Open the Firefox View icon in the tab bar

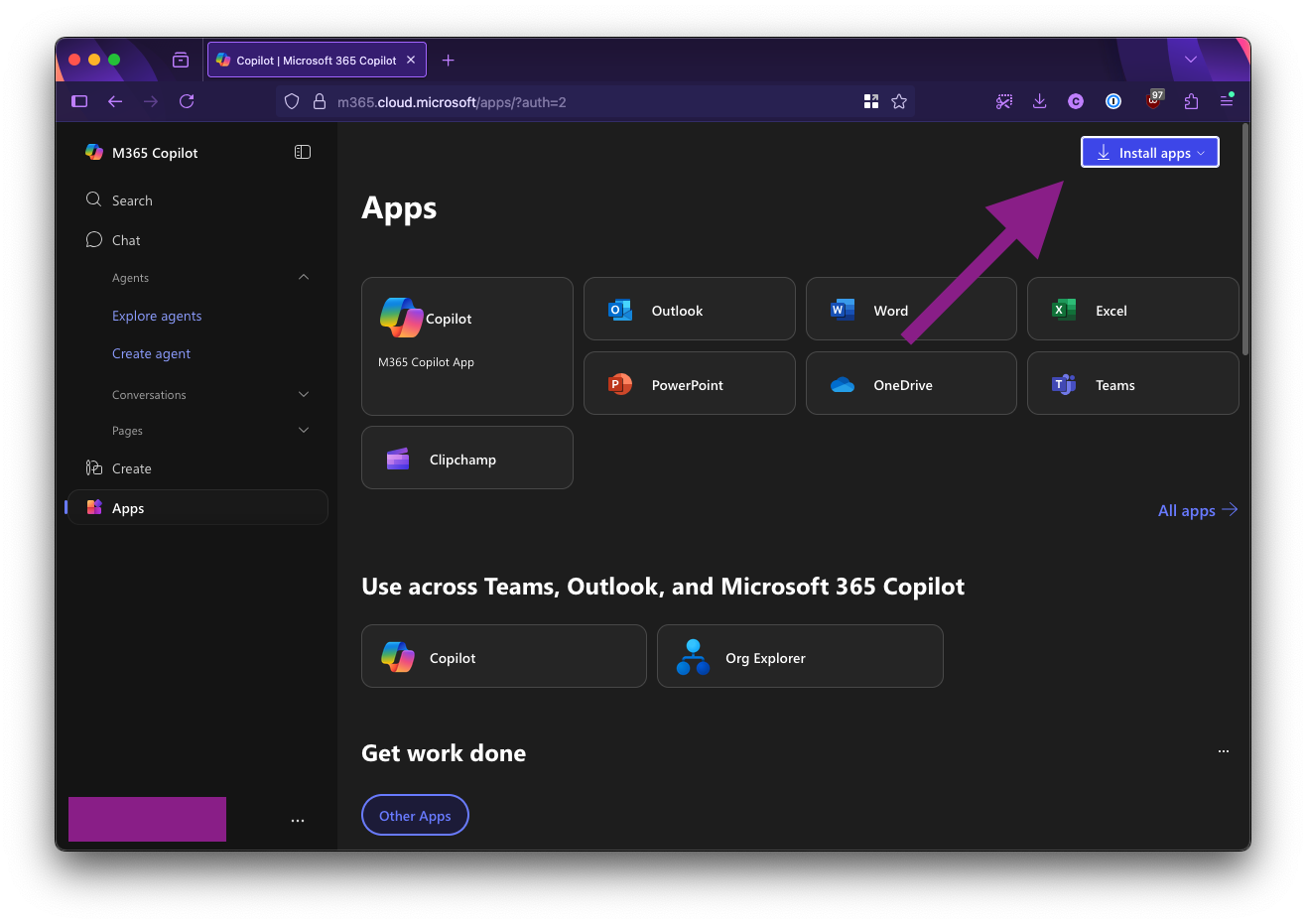[x=181, y=60]
